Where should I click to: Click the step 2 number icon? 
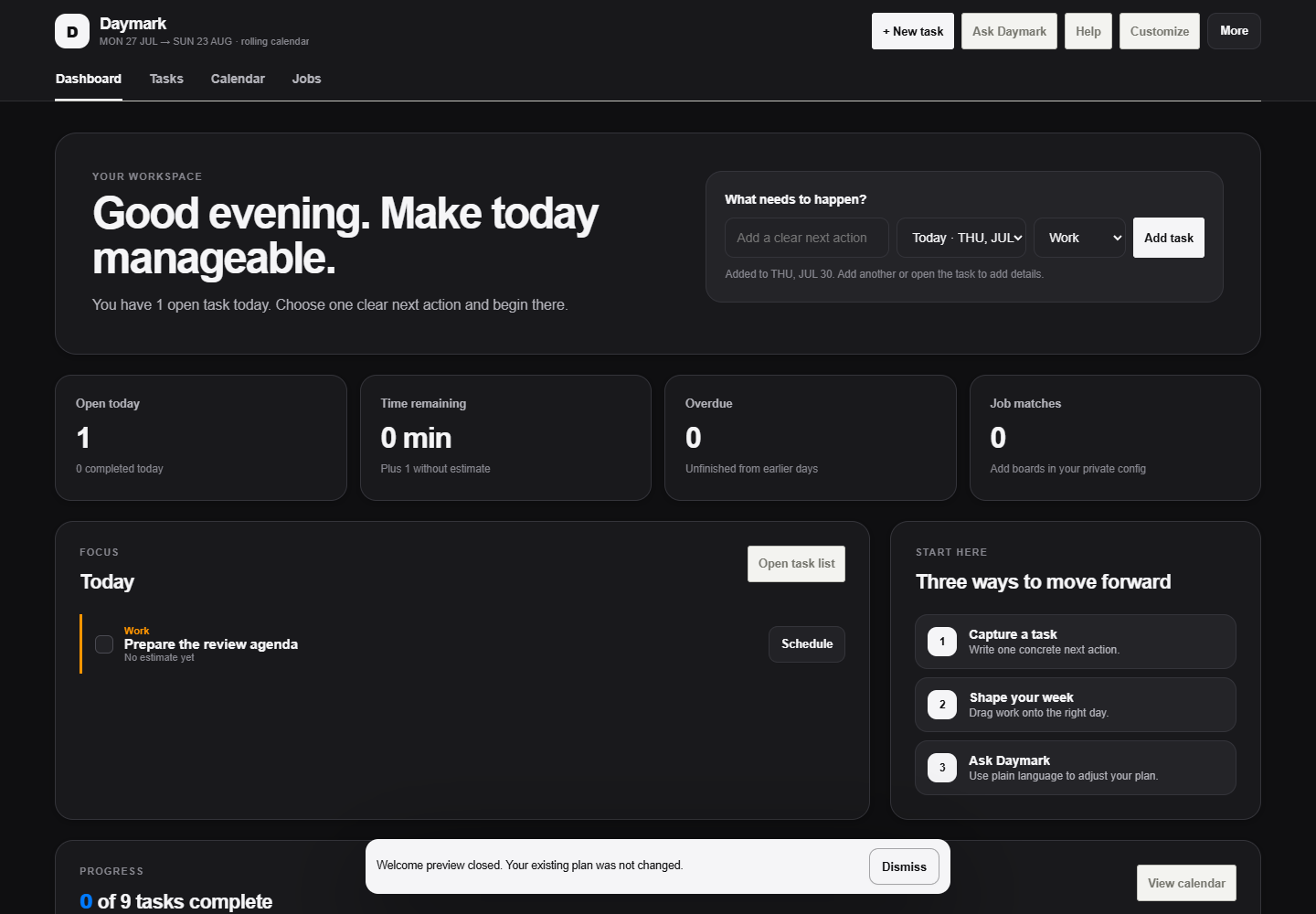click(x=942, y=705)
